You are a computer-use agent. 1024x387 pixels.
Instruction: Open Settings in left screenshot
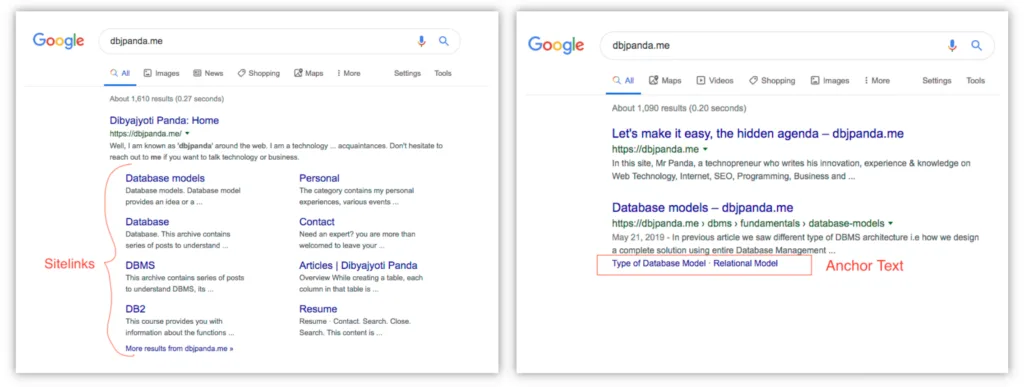point(408,73)
